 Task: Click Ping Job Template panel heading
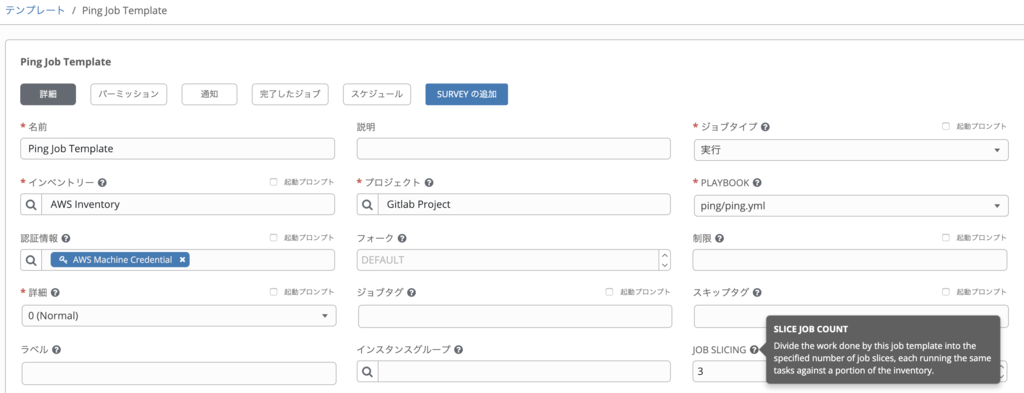coord(66,62)
